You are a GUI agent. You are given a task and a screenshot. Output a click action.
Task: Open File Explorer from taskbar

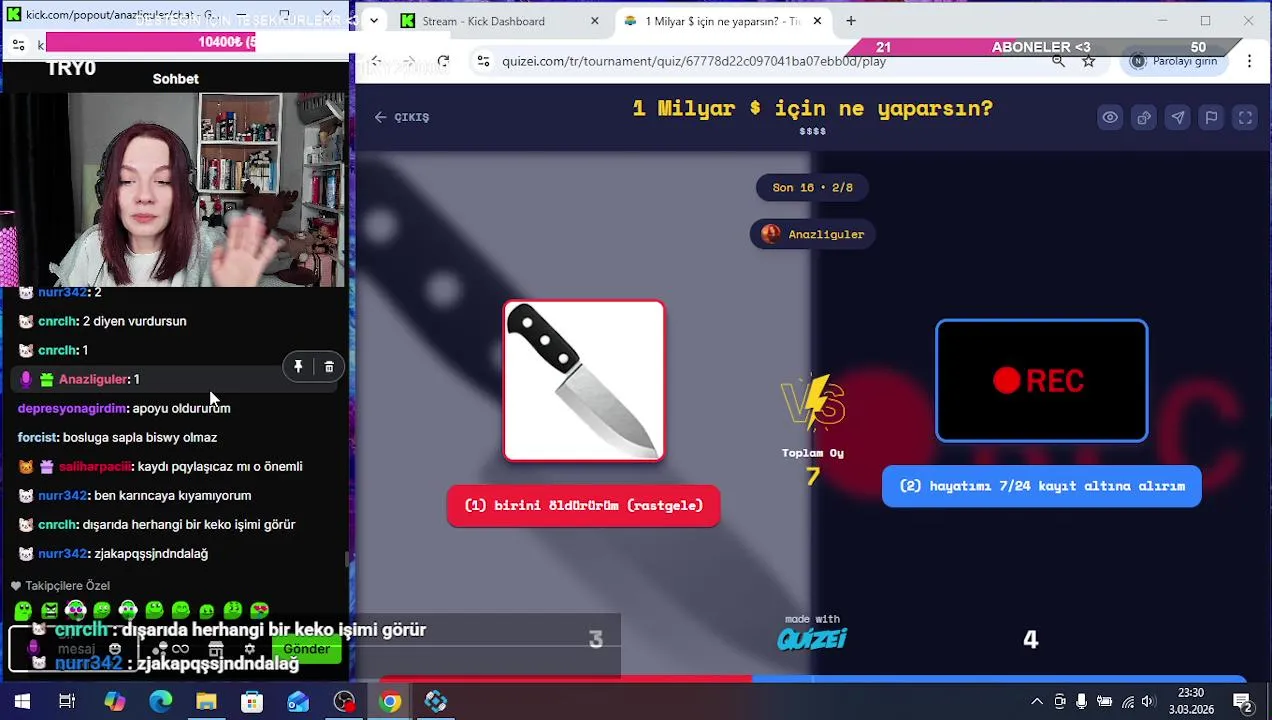click(206, 702)
